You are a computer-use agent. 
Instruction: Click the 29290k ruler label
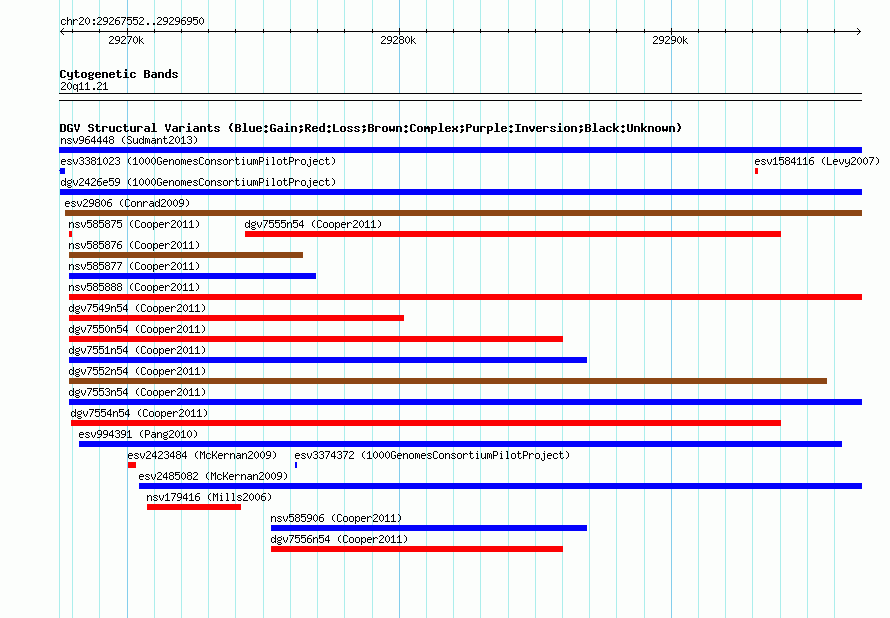pos(670,40)
